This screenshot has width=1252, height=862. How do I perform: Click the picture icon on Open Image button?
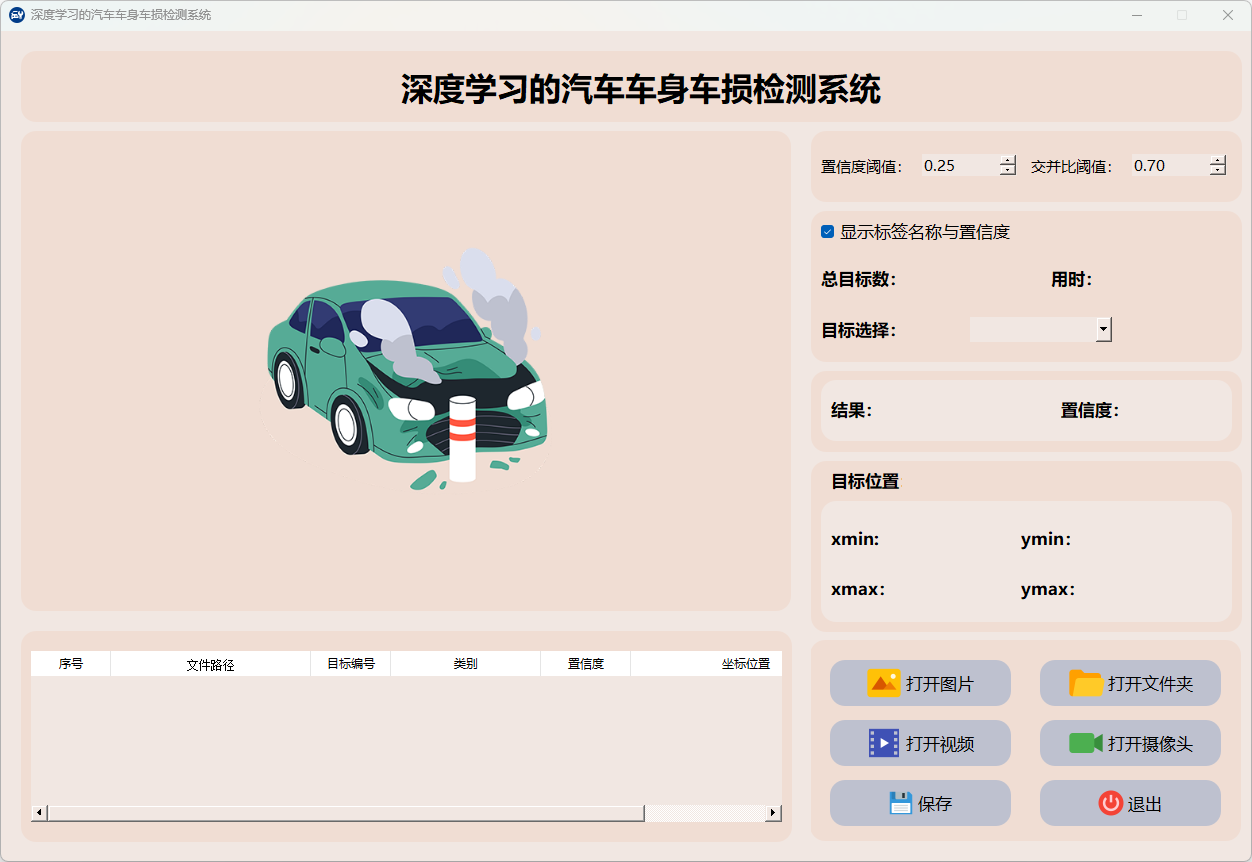pos(884,684)
